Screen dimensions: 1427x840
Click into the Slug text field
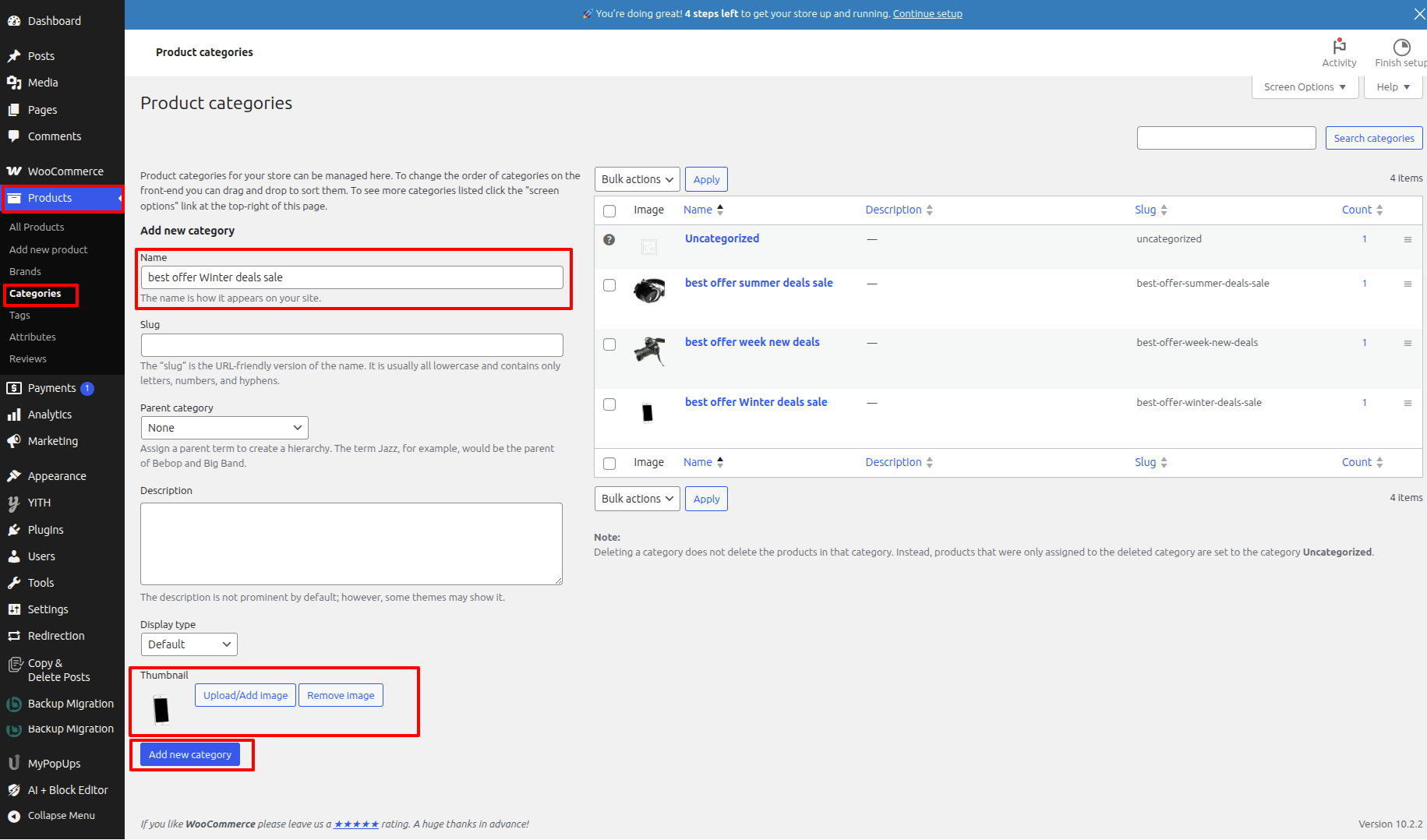coord(351,345)
